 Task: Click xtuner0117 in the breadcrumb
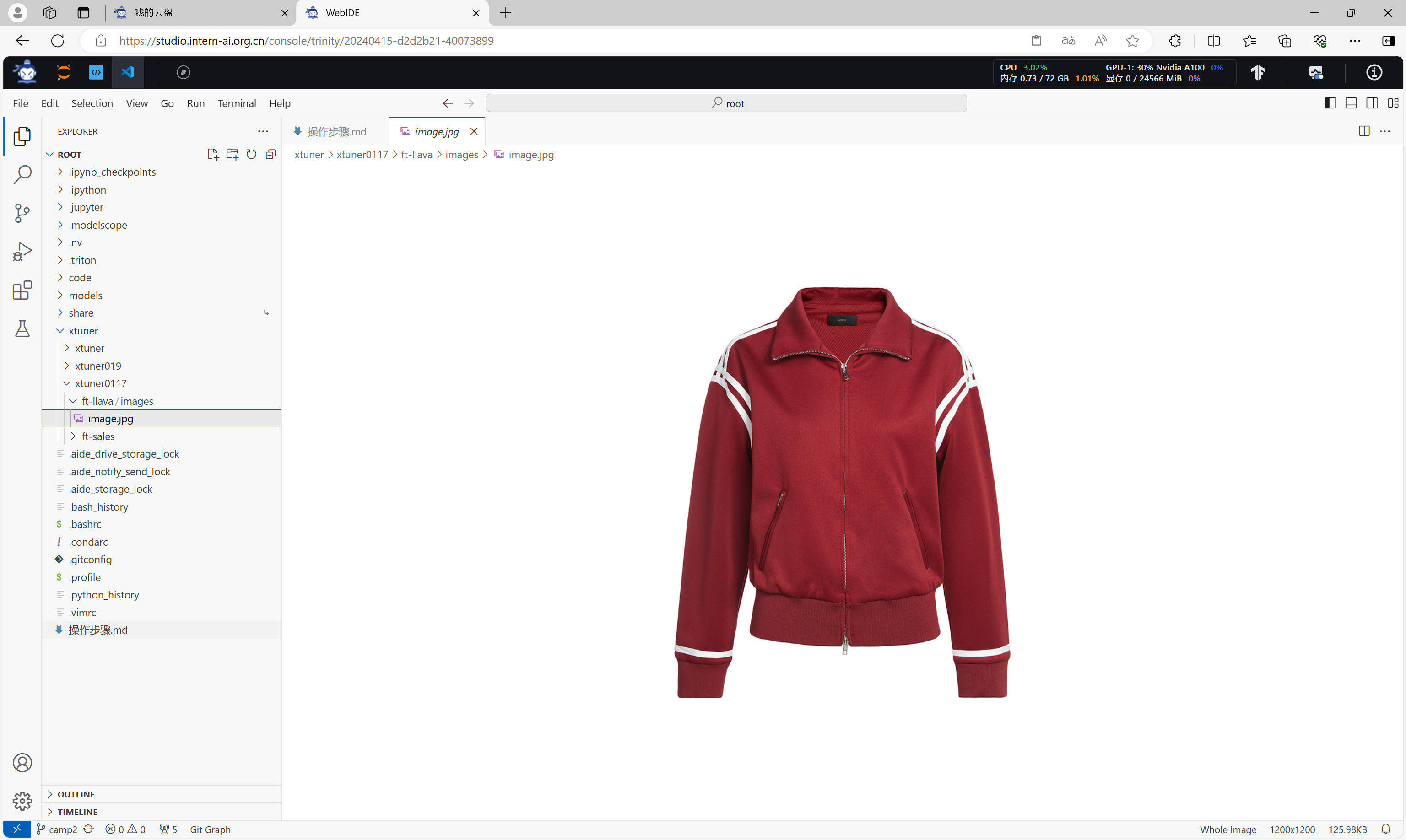coord(362,155)
